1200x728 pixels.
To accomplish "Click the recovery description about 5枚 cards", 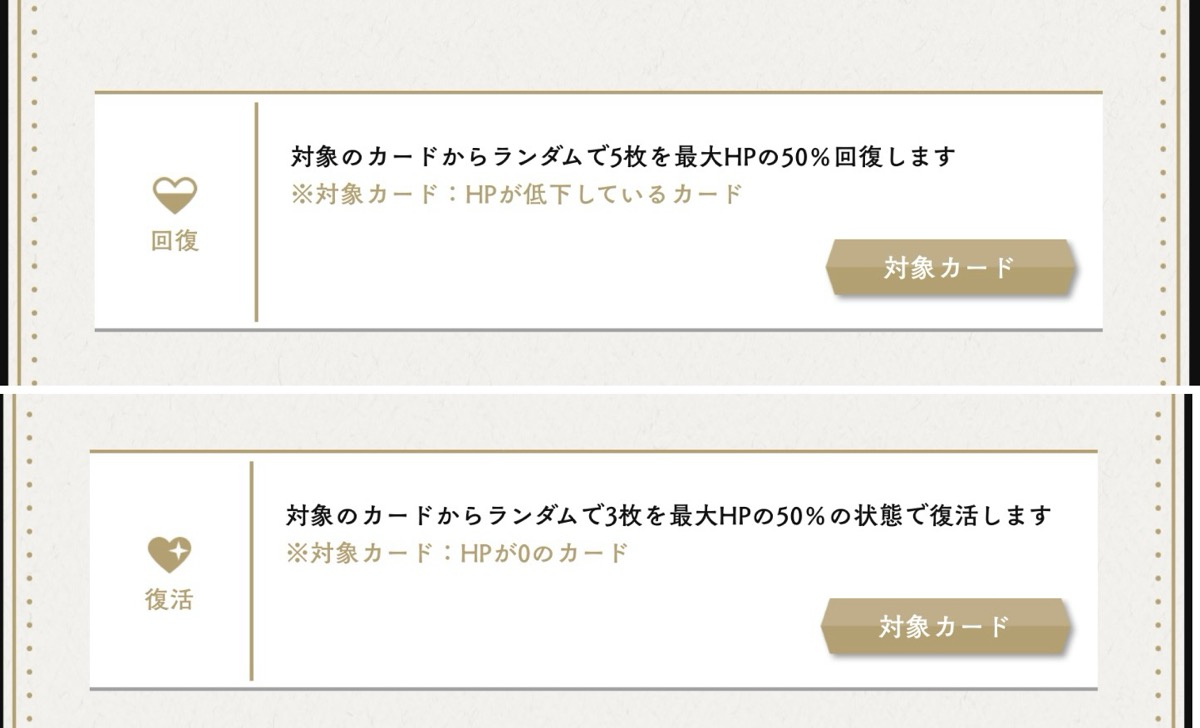I will (624, 157).
